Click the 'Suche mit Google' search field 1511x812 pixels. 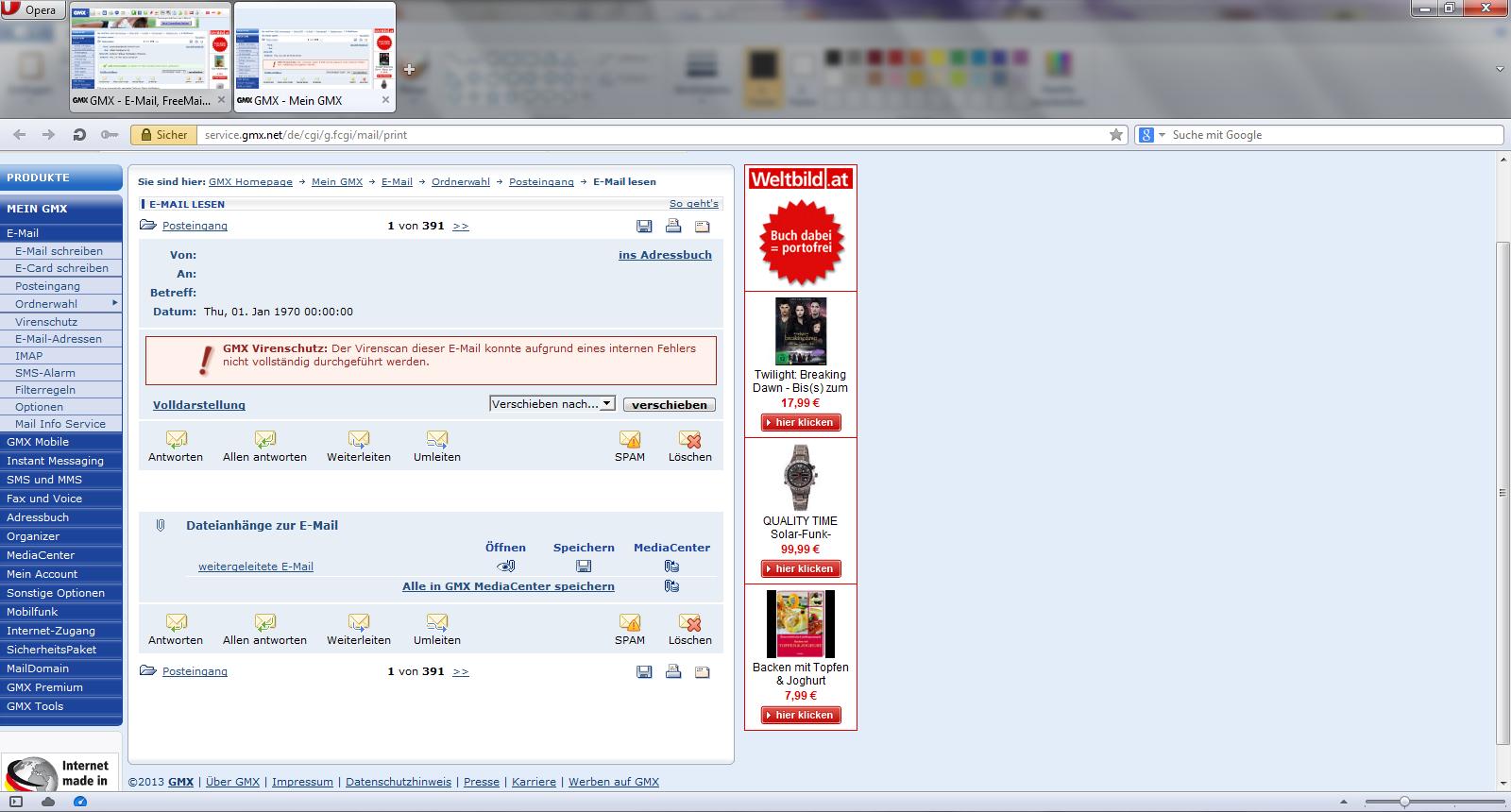pyautogui.click(x=1335, y=135)
